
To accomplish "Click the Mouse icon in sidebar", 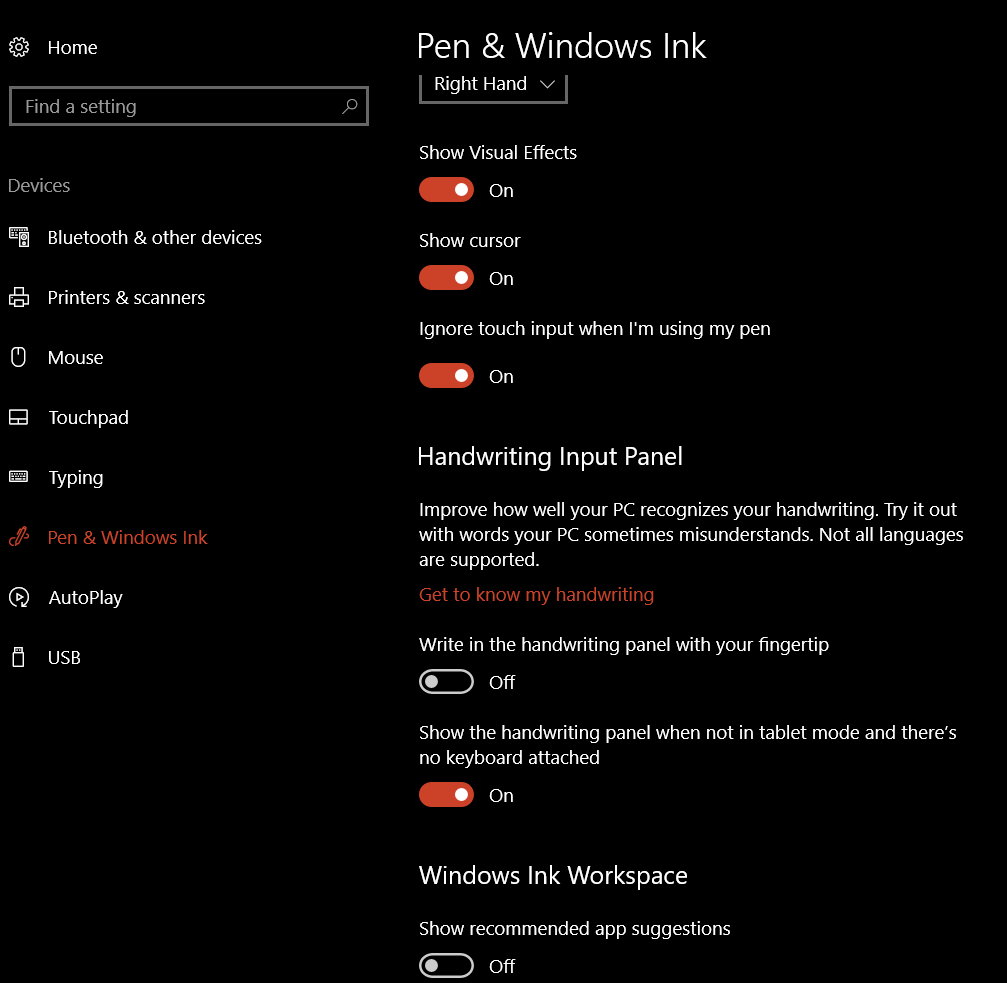I will [18, 357].
